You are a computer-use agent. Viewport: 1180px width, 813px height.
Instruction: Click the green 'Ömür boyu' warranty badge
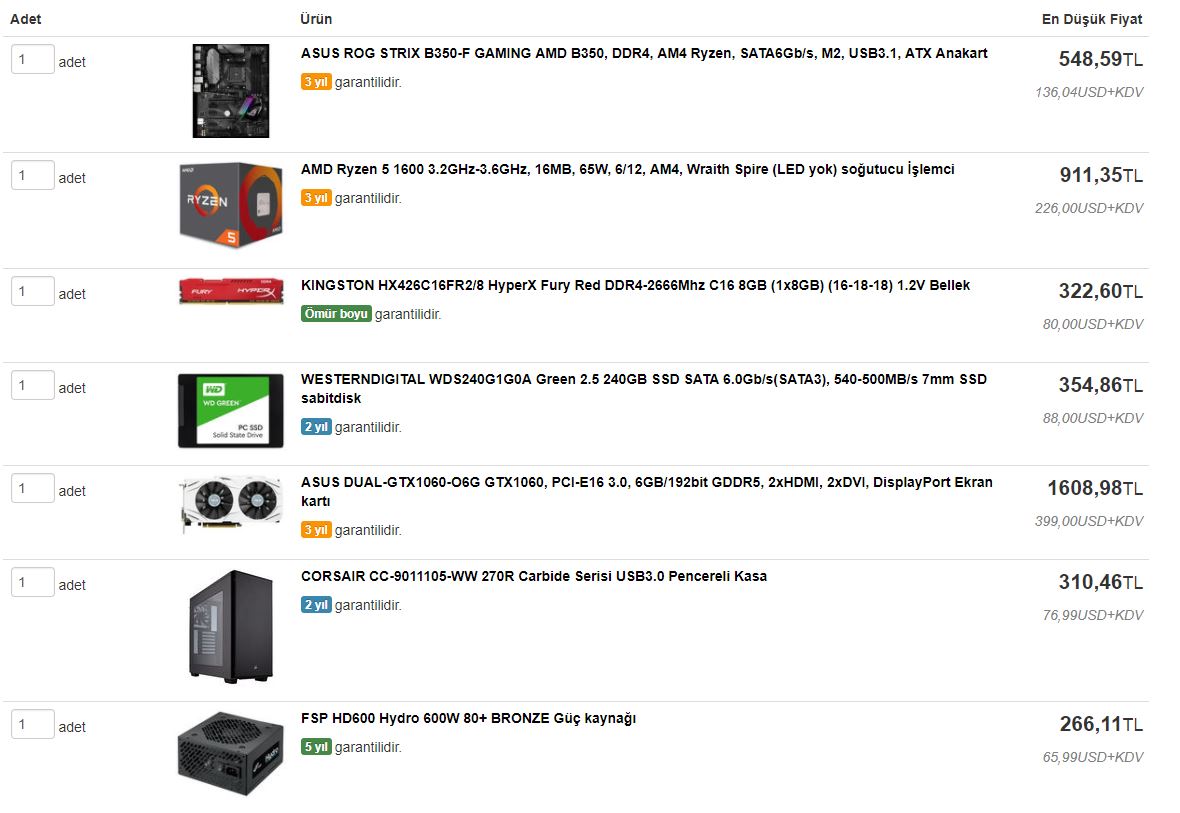point(336,314)
